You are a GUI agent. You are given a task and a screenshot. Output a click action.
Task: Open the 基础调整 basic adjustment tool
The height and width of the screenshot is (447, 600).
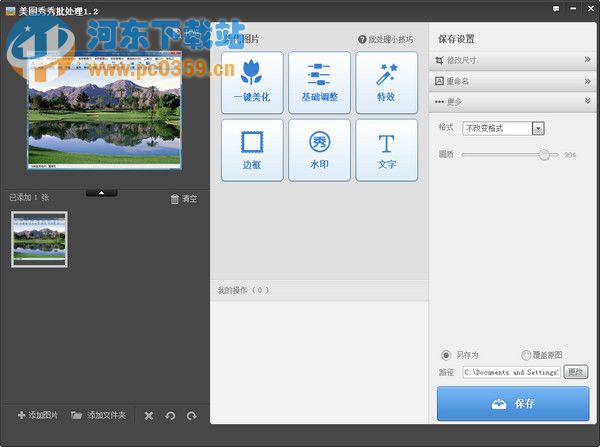[x=319, y=83]
